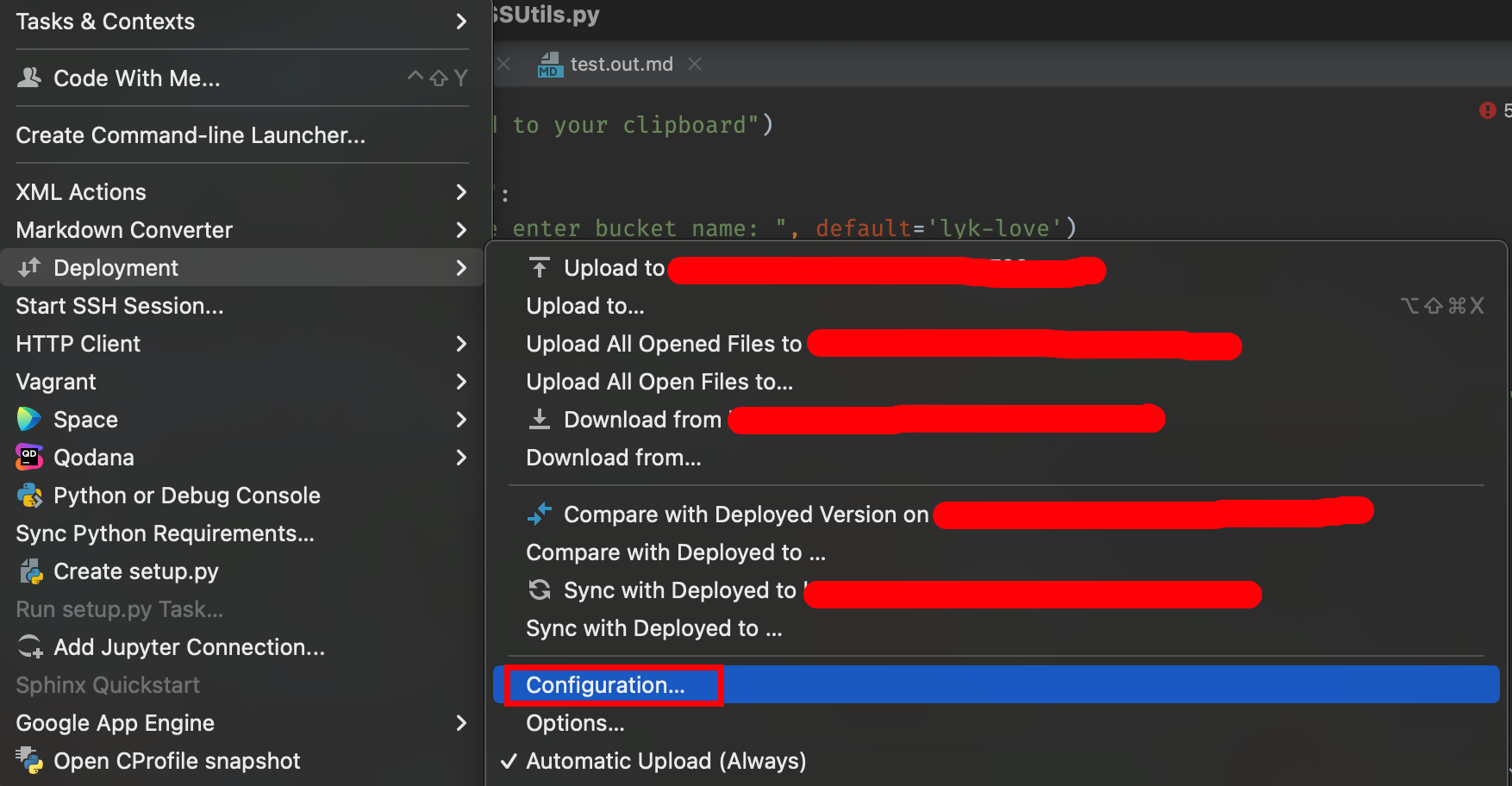
Task: Expand the Google App Engine submenu
Action: pyautogui.click(x=460, y=723)
